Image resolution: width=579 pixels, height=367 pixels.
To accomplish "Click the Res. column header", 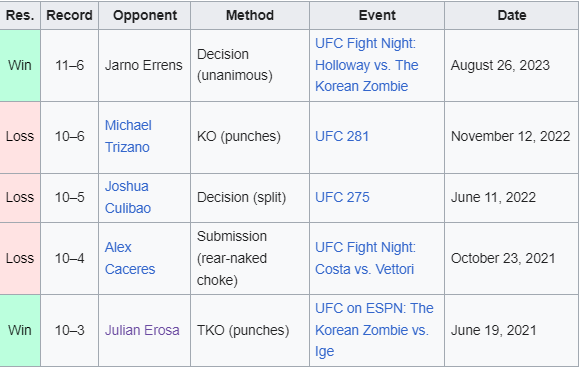I will 20,15.
